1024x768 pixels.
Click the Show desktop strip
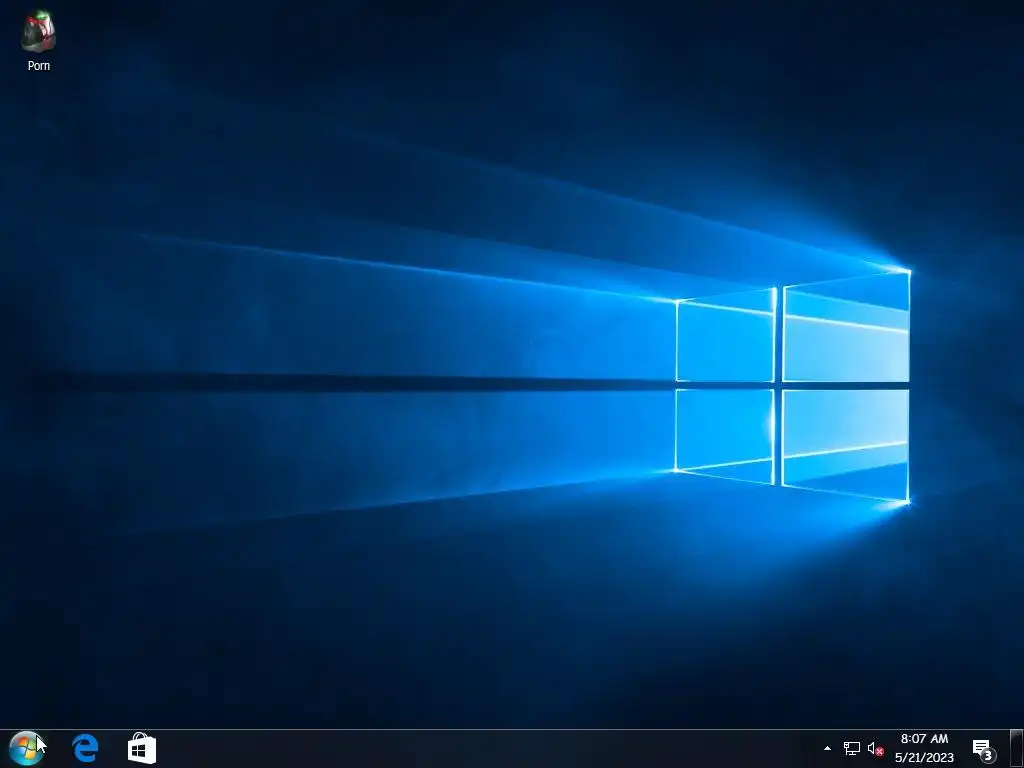(1016, 748)
